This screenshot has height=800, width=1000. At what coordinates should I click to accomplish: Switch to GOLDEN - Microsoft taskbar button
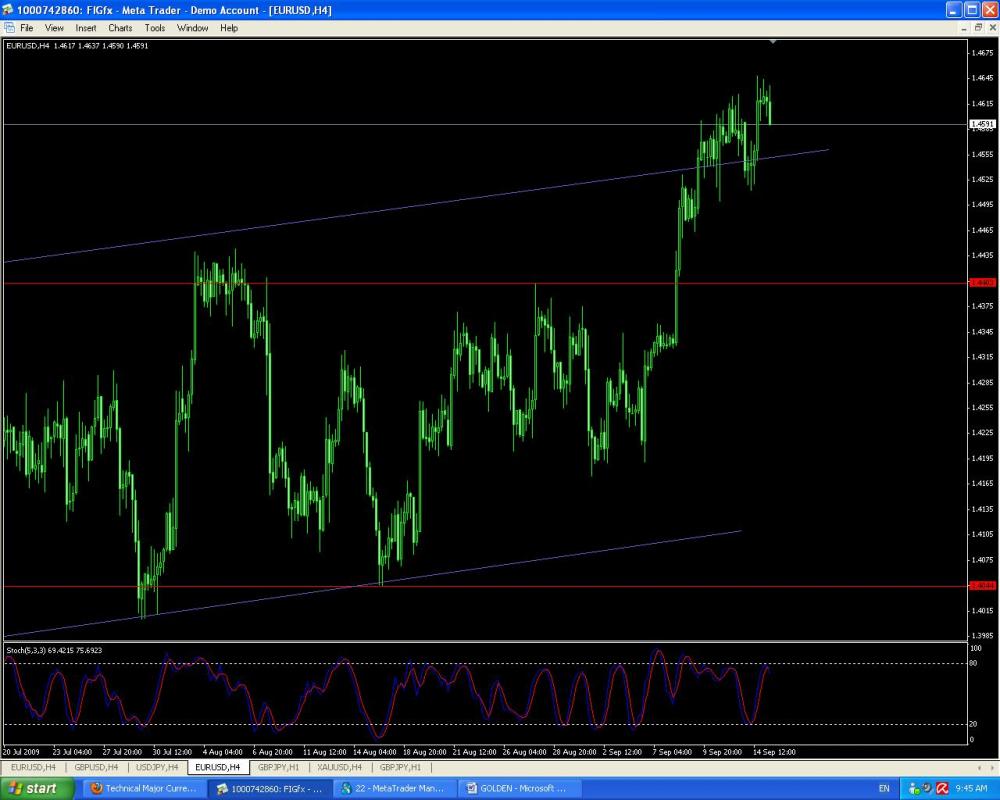click(x=518, y=789)
